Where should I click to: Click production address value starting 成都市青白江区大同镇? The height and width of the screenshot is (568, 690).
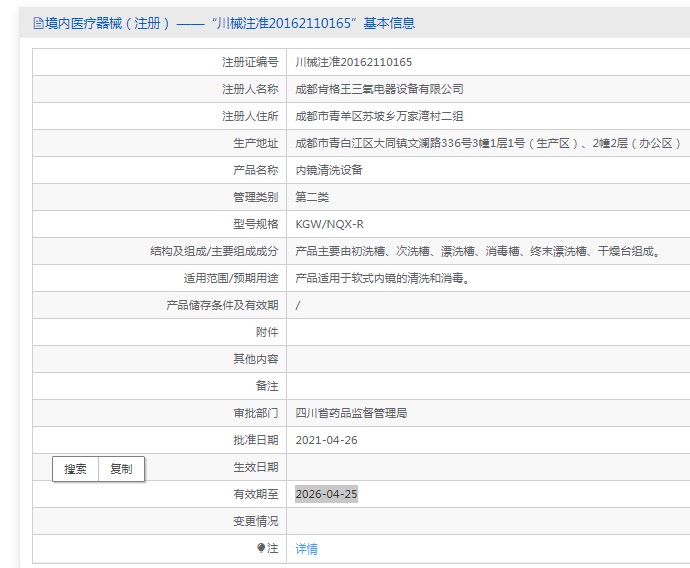[488, 143]
